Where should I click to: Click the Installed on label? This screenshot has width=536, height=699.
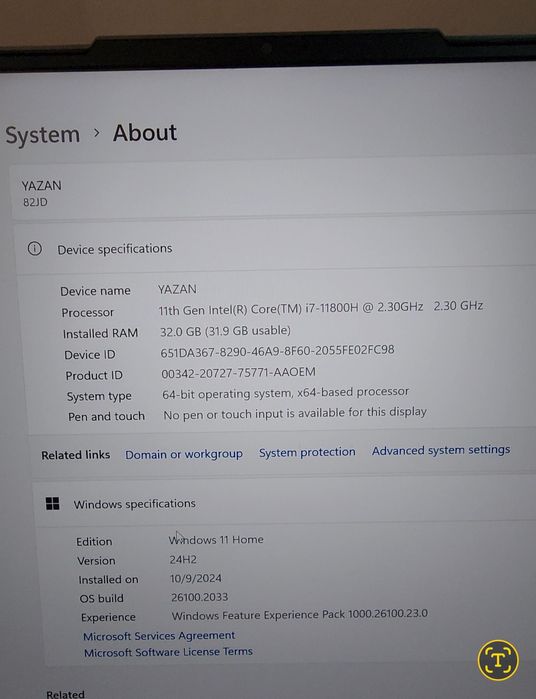(x=108, y=579)
